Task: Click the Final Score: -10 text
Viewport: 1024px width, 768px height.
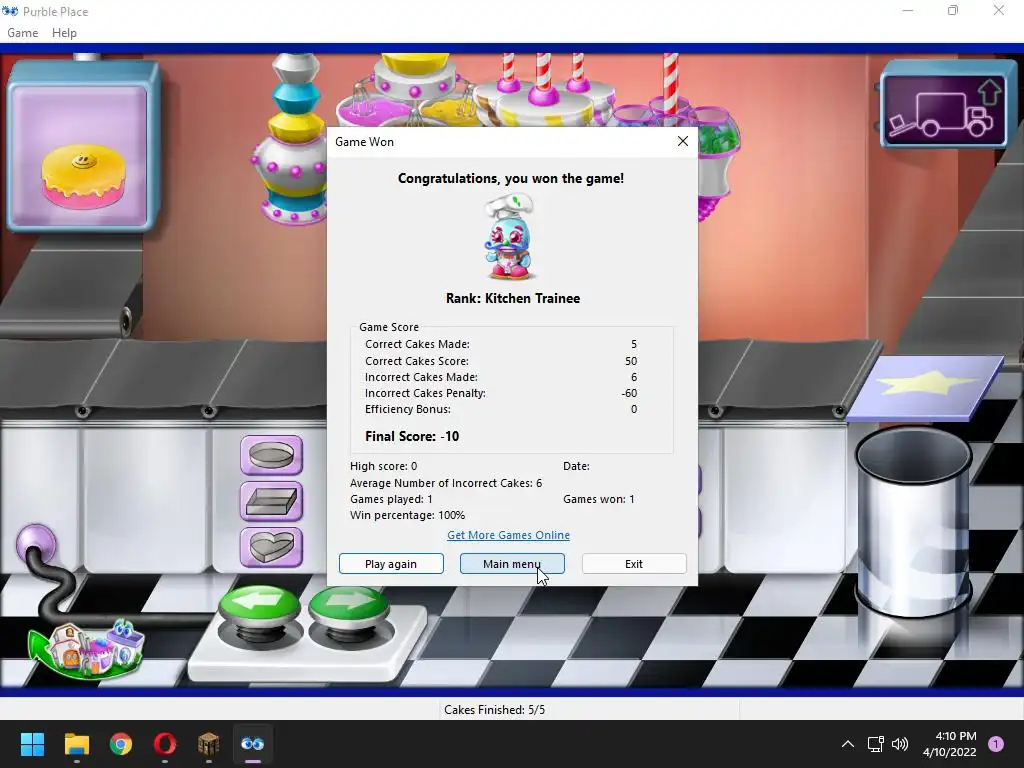Action: [x=412, y=436]
